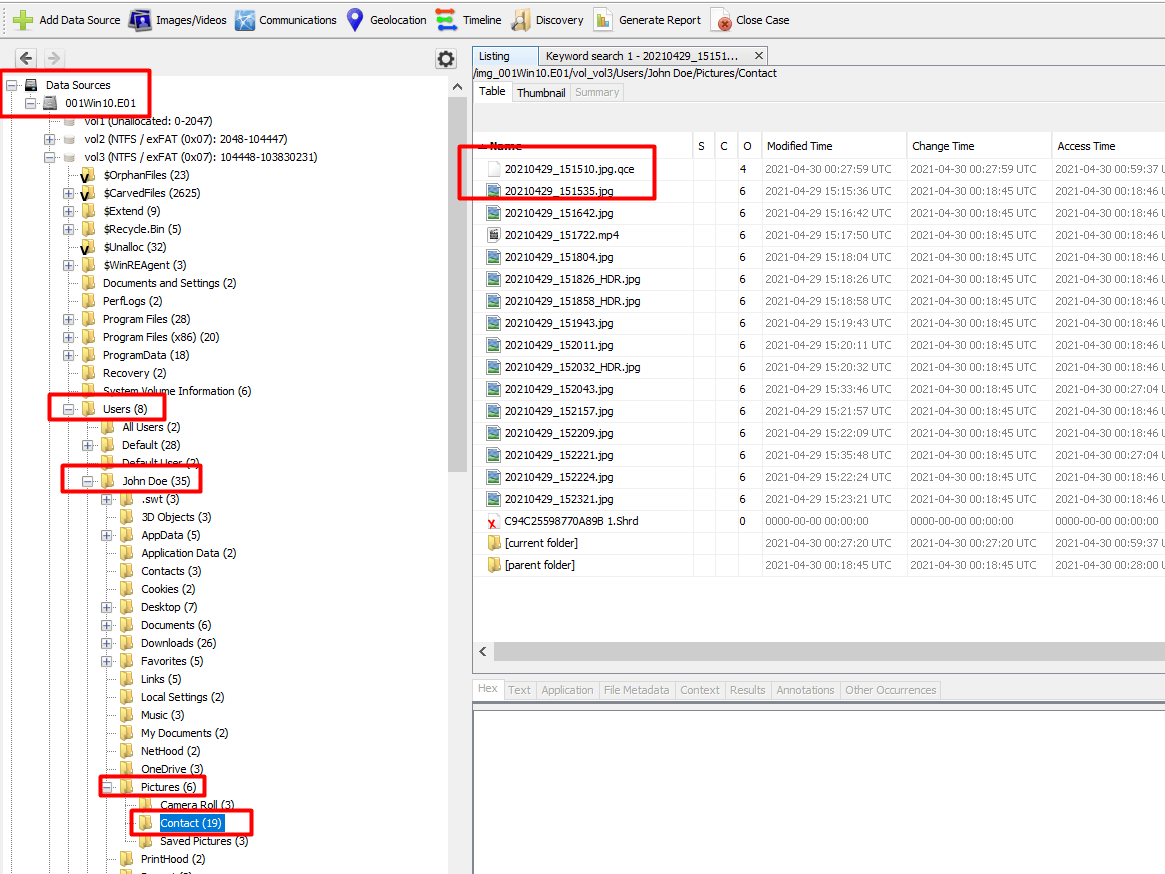Expand the Program Files folder node
This screenshot has width=1165, height=874.
tap(69, 319)
